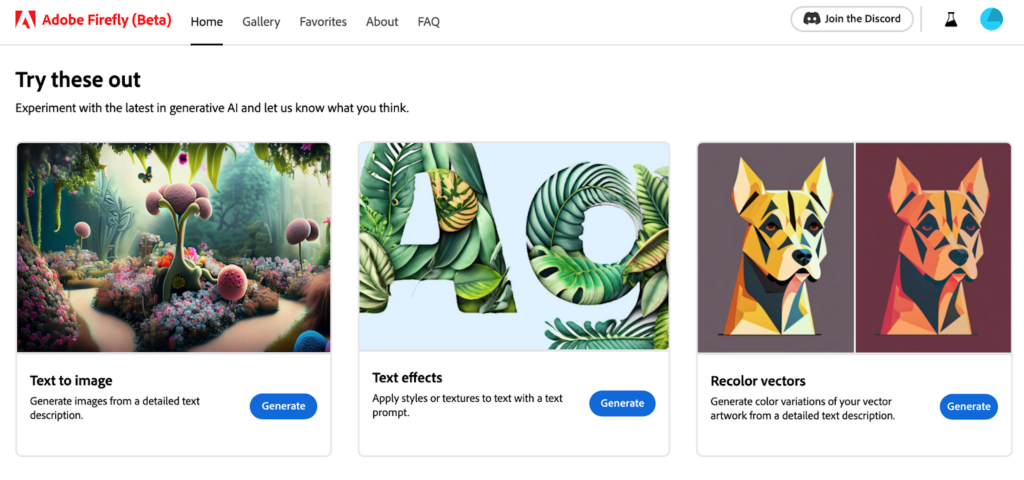The height and width of the screenshot is (480, 1024).
Task: Click Generate under Text effects
Action: (622, 403)
